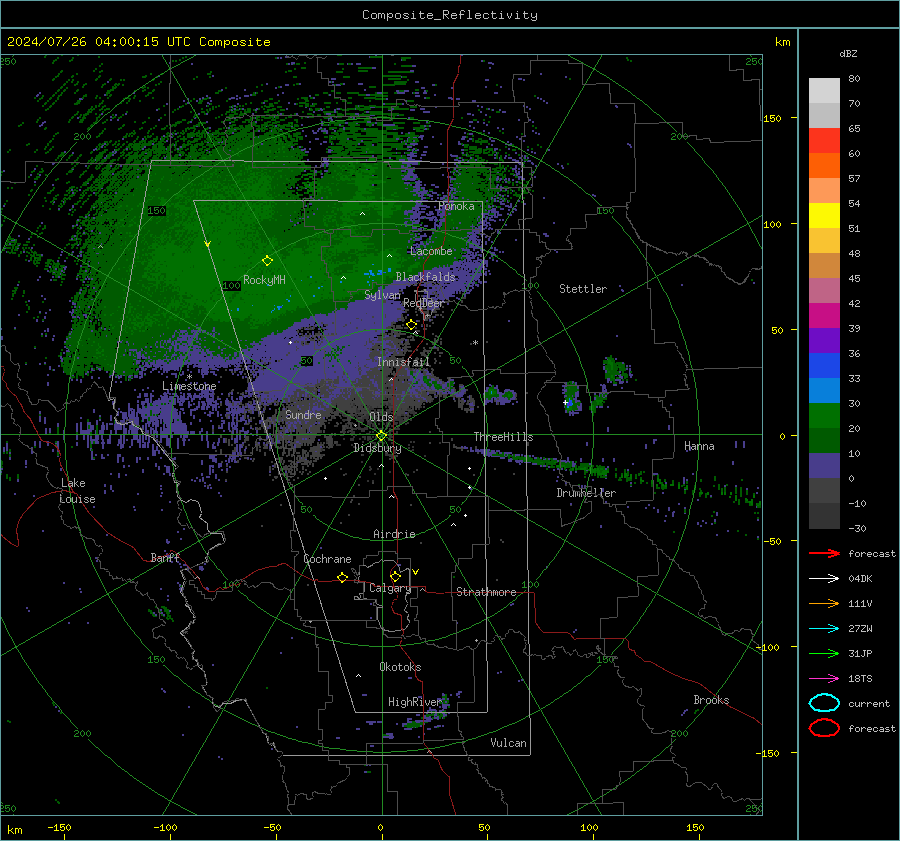Click the Cochrane city label
900x841 pixels.
click(327, 559)
